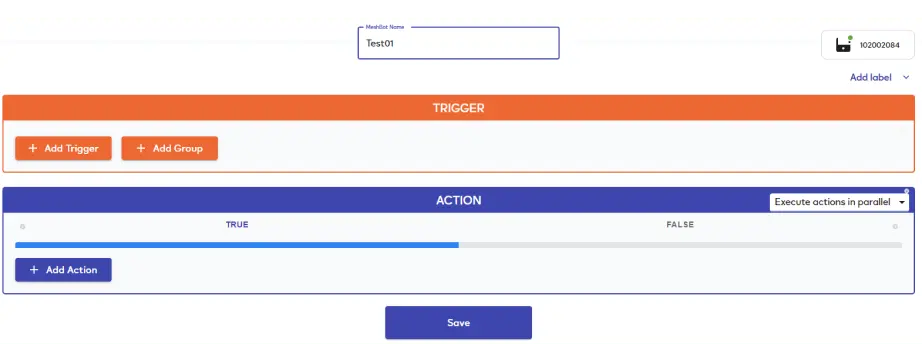
Task: Save the MeshBot
Action: coord(459,323)
